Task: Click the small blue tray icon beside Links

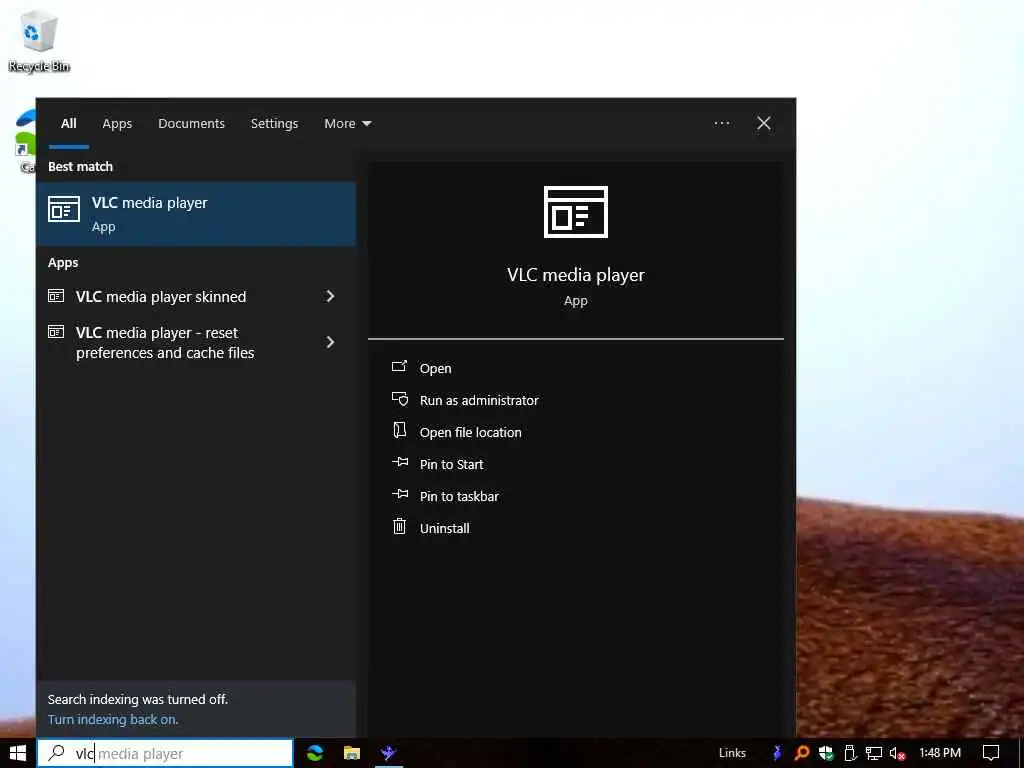Action: [776, 753]
